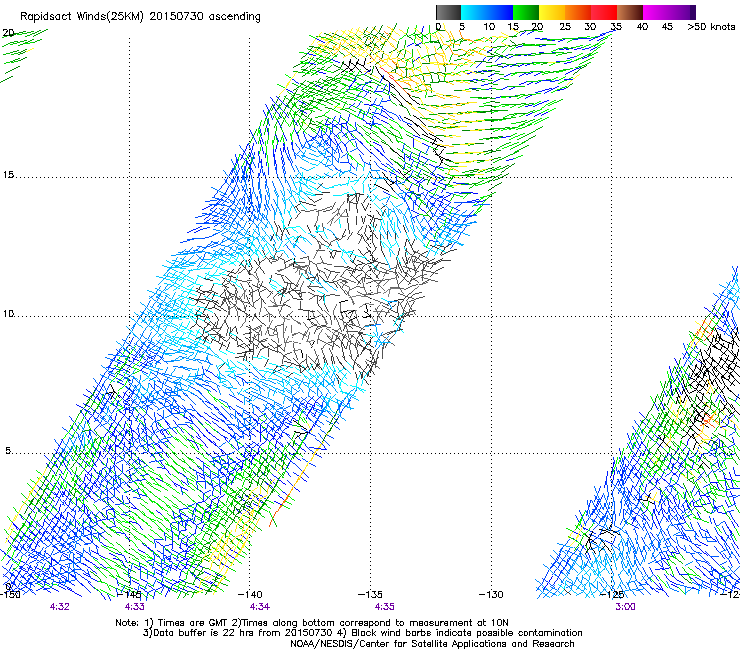Click the latitude label '10' on left axis

pos(8,313)
